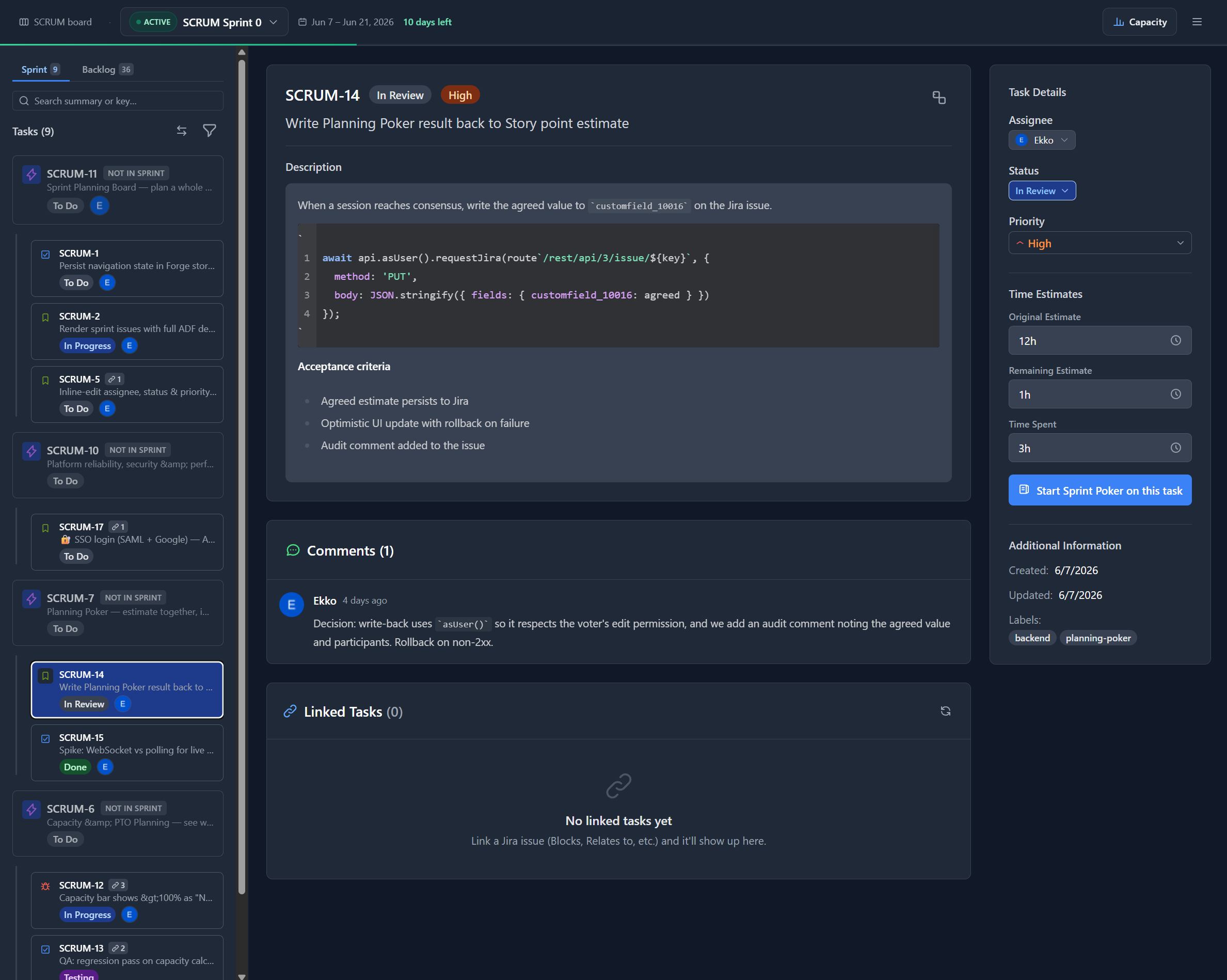The width and height of the screenshot is (1227, 980).
Task: Click the Remaining Estimate 1h field
Action: tap(1099, 394)
